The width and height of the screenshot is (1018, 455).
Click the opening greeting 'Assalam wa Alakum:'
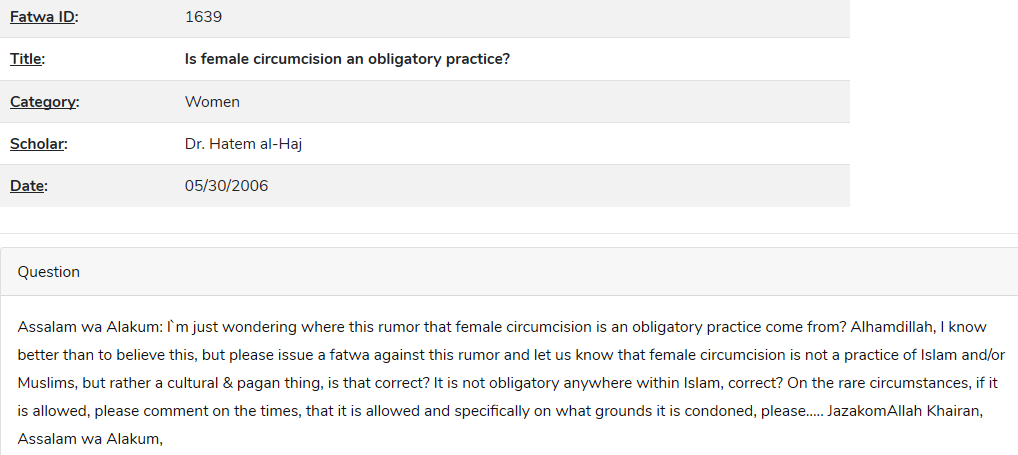coord(90,327)
